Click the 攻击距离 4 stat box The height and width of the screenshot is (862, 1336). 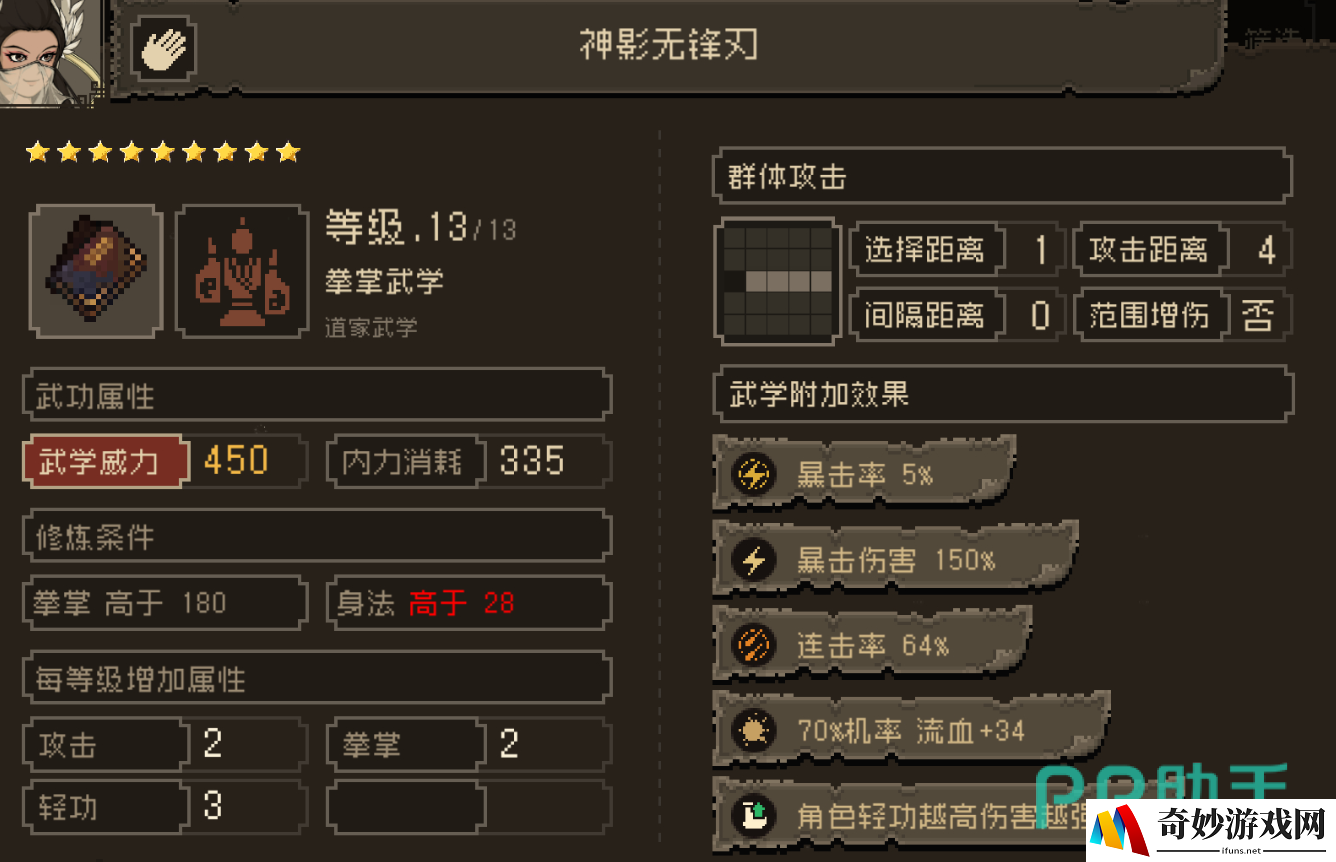1183,249
